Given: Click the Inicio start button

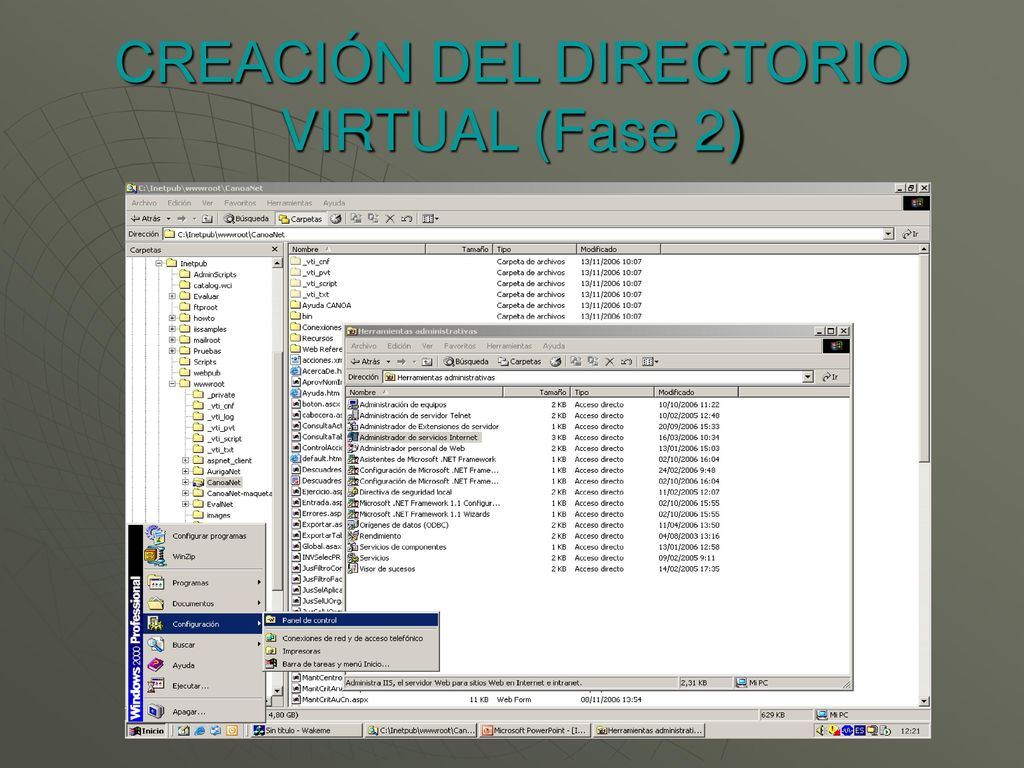Looking at the screenshot, I should [147, 731].
